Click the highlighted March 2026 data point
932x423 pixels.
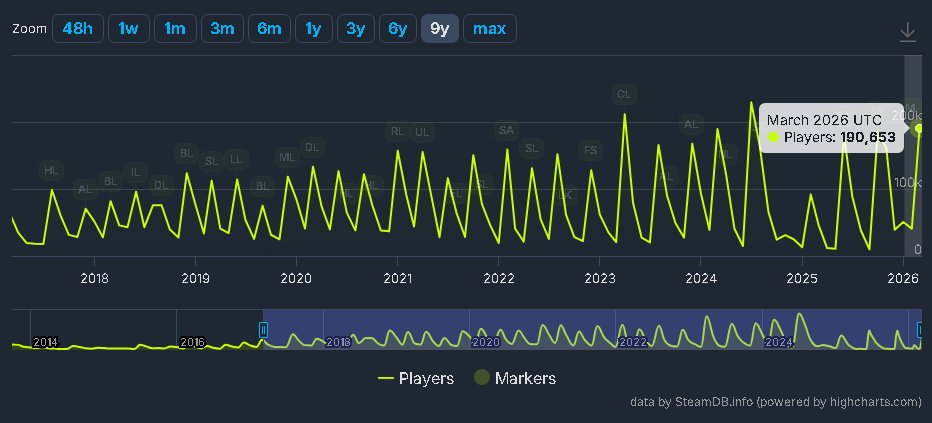[919, 128]
